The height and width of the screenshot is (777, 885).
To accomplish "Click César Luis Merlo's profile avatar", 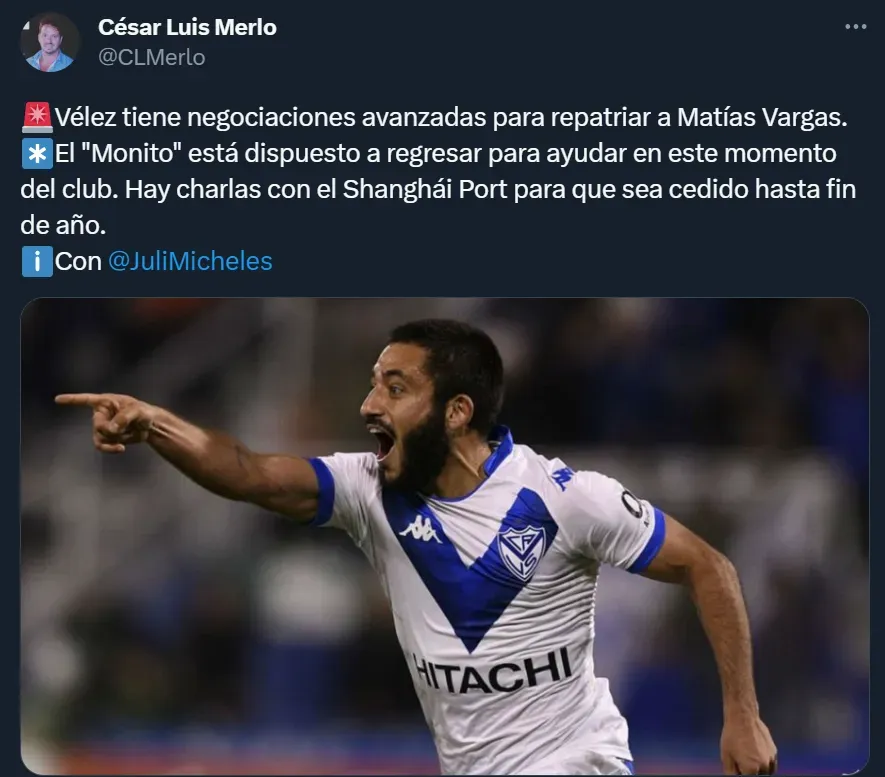I will tap(49, 42).
